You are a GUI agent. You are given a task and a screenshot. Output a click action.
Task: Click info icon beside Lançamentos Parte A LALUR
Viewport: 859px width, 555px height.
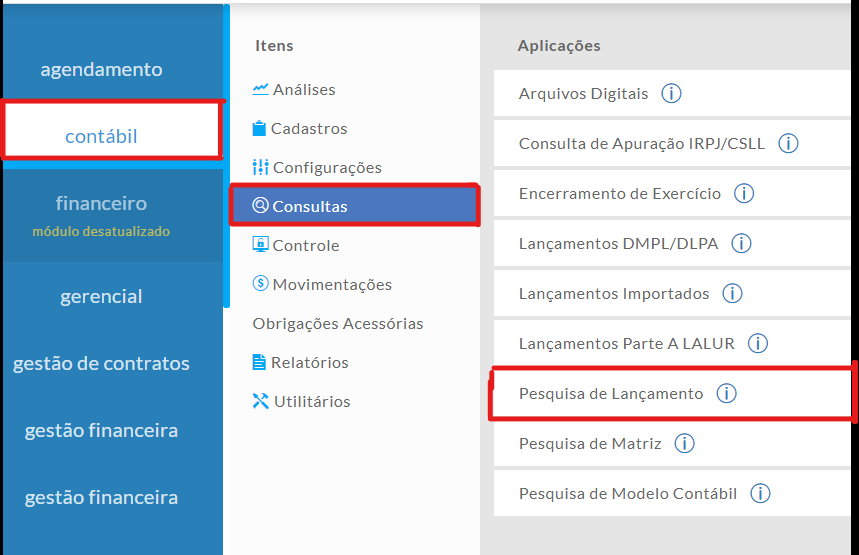758,344
